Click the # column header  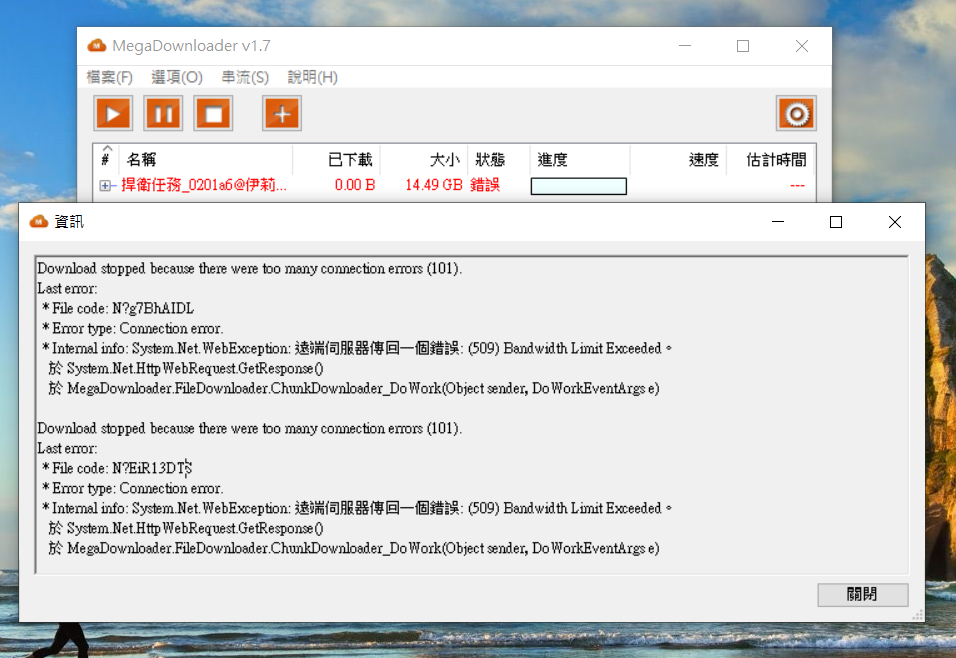tap(107, 160)
